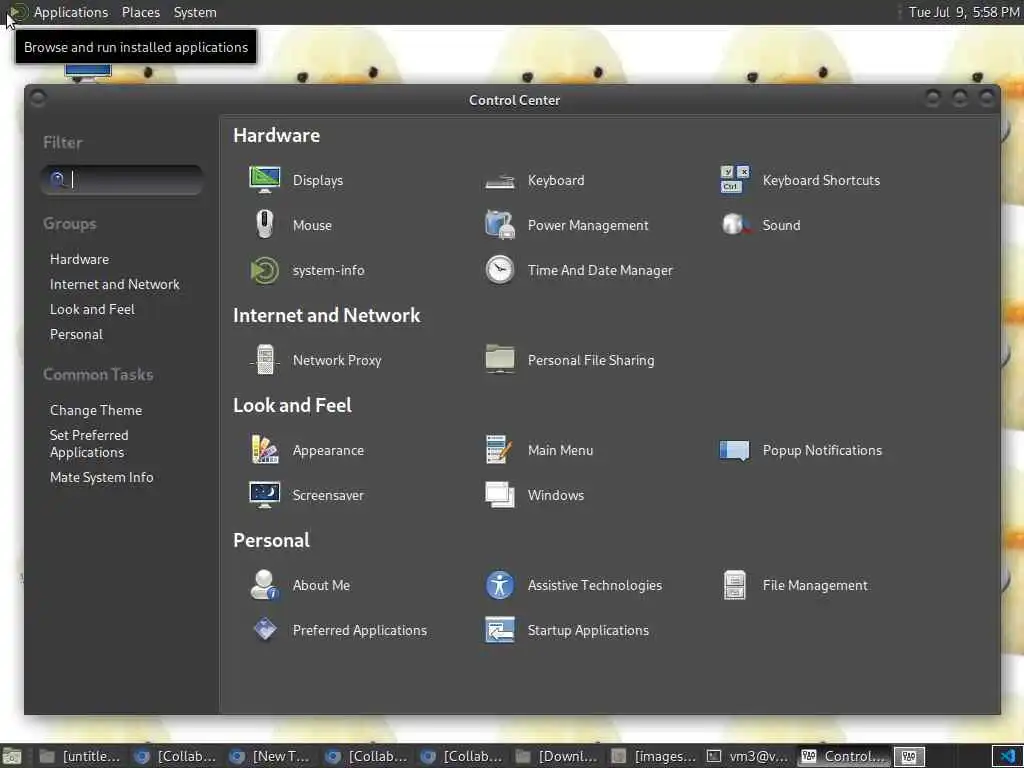Screen dimensions: 1024x768
Task: Open the Network Proxy icon
Action: [x=264, y=360]
